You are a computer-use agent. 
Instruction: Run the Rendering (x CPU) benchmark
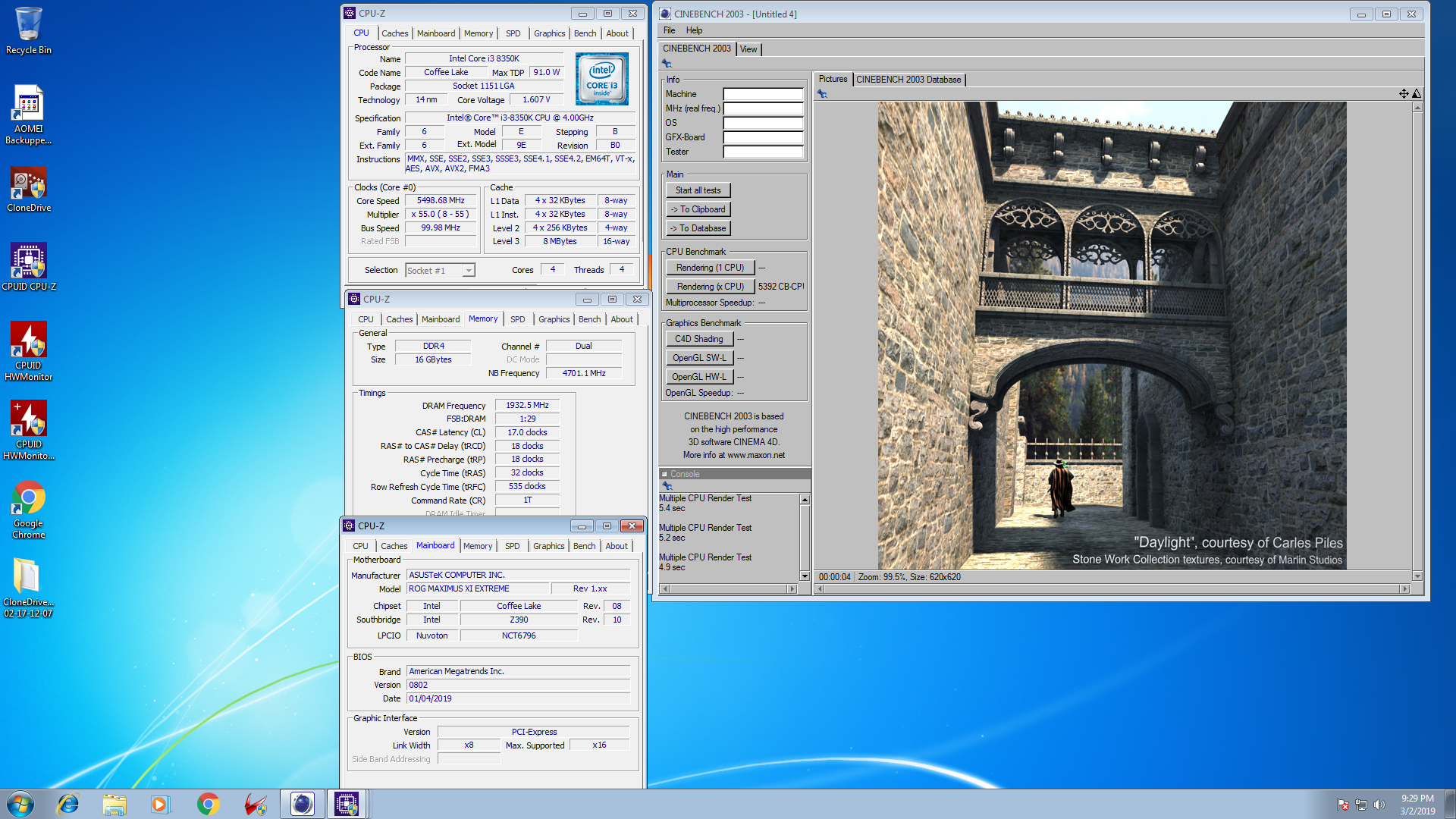710,287
